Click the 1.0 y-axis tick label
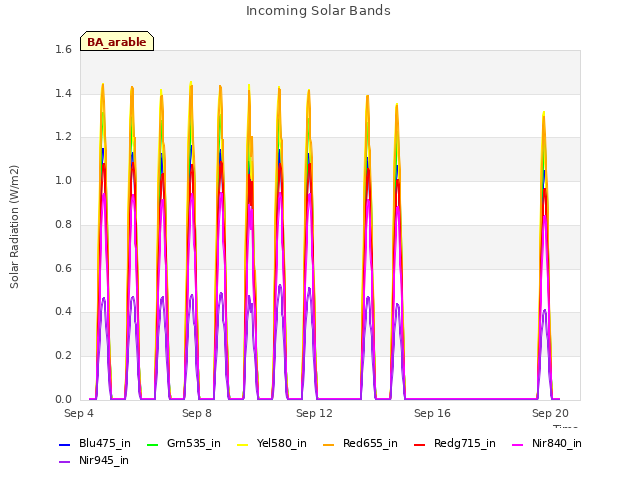 (x=63, y=180)
